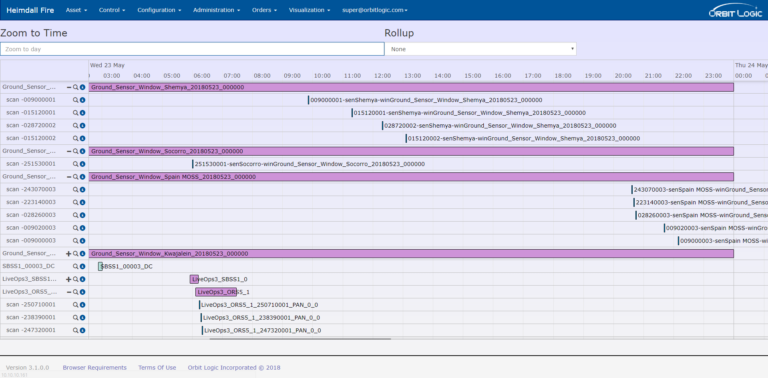
Task: Click info icon on scan -015120001 row
Action: point(82,113)
